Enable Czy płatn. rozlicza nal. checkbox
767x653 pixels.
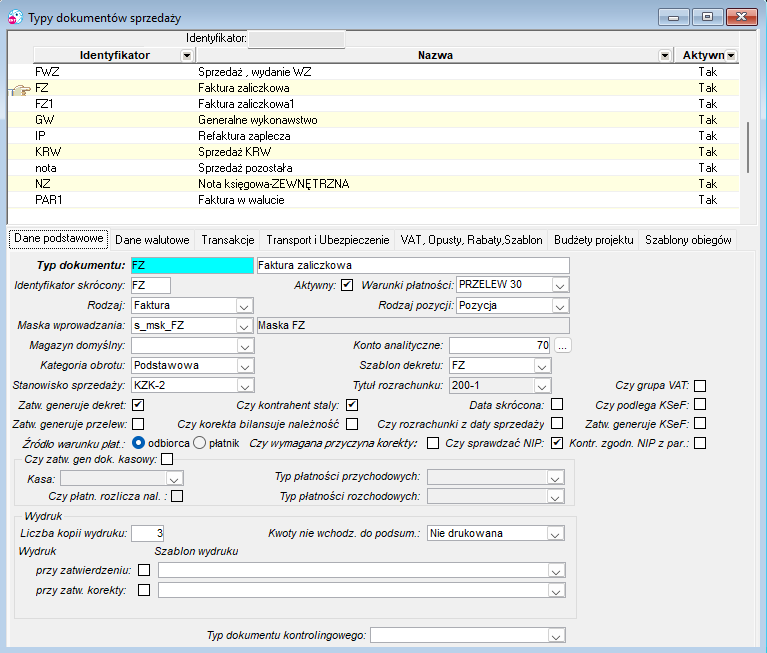click(177, 496)
